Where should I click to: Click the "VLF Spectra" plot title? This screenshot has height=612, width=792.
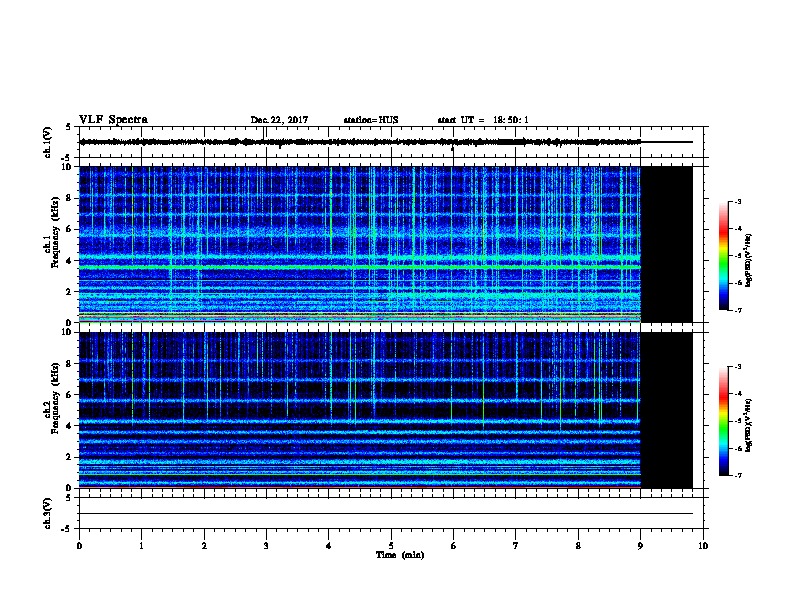point(113,120)
